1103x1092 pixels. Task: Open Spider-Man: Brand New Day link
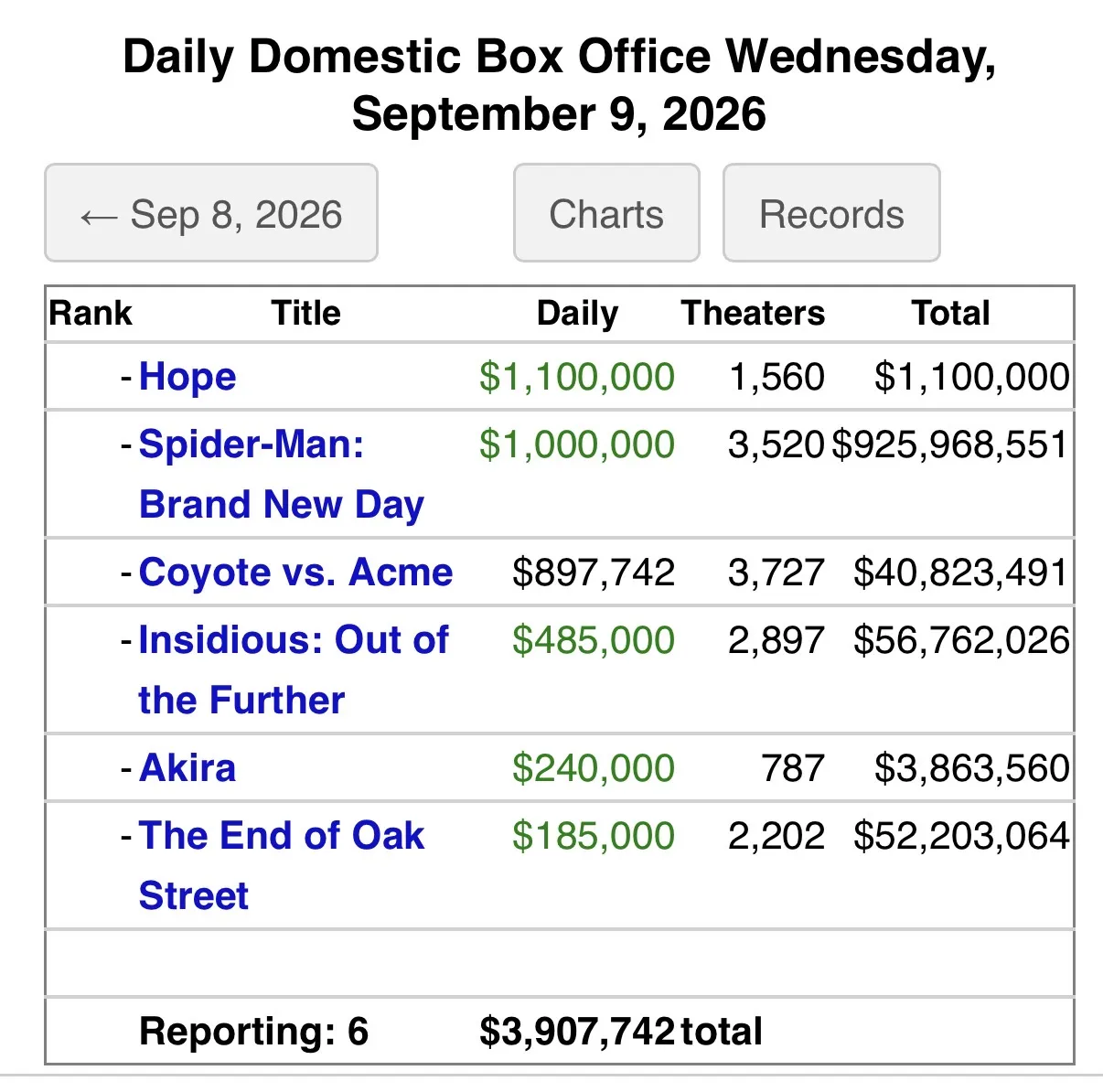282,474
